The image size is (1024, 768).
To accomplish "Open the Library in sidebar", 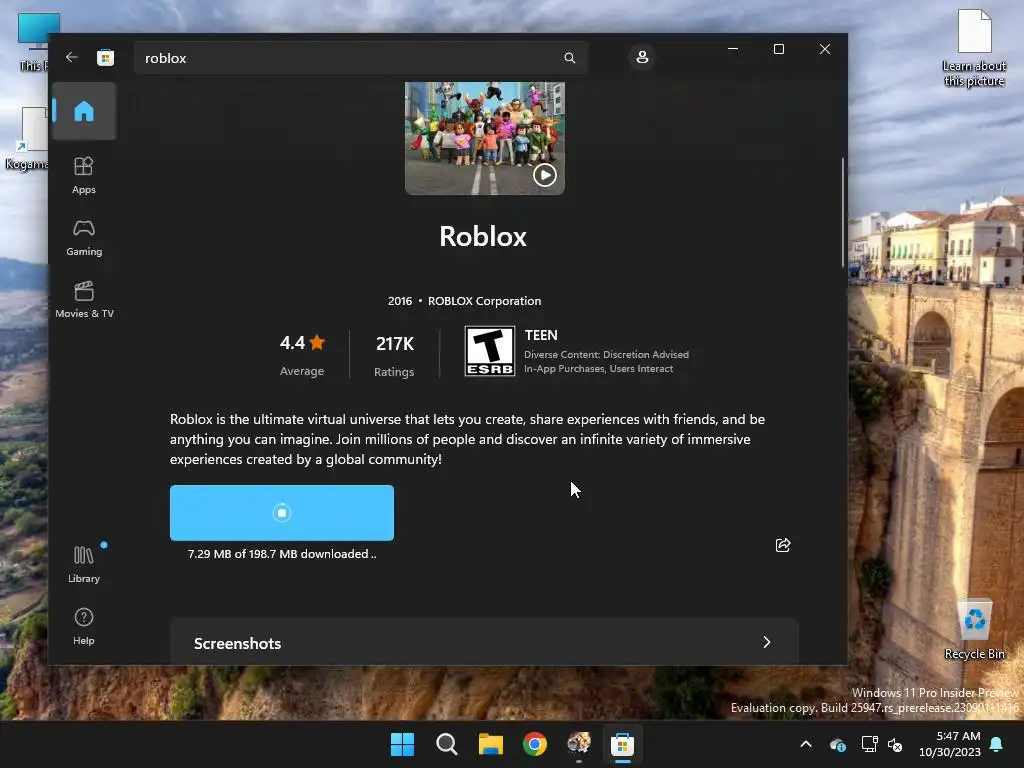I will [x=84, y=564].
